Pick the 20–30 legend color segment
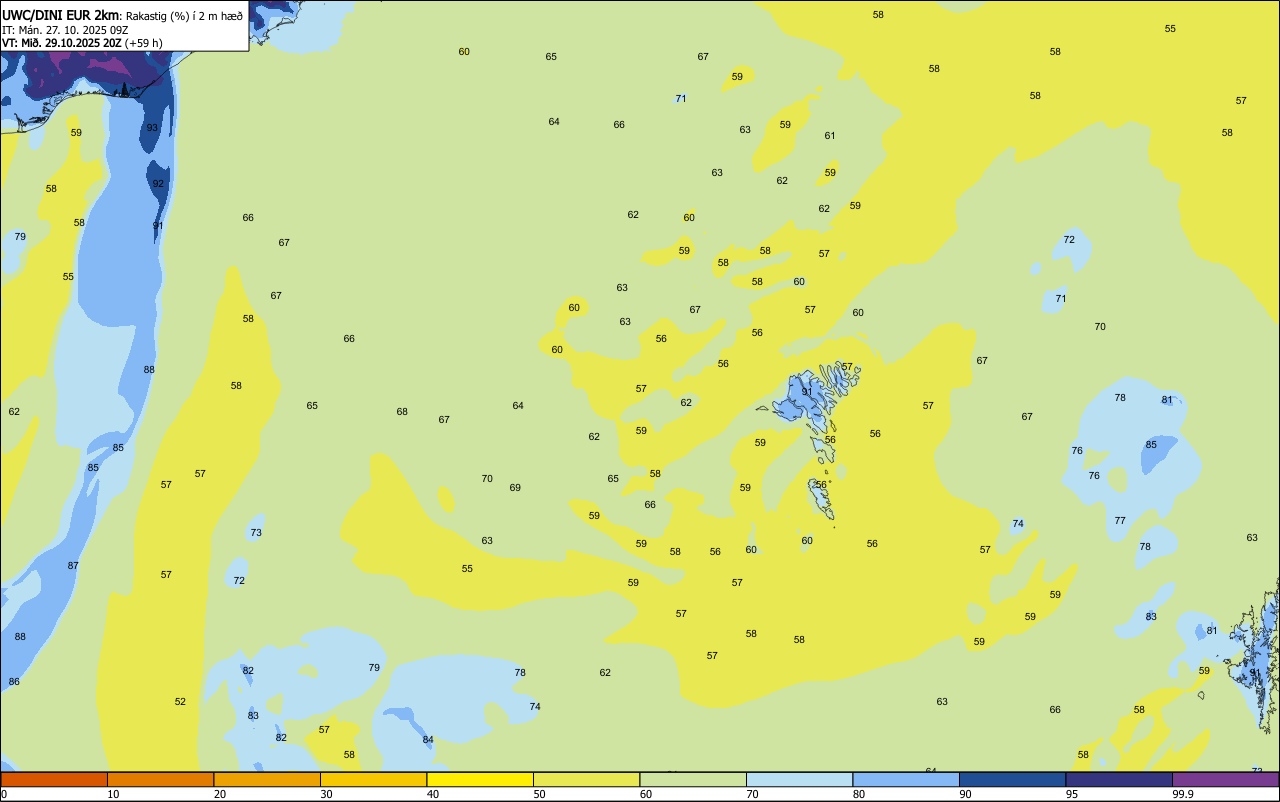 pos(267,779)
